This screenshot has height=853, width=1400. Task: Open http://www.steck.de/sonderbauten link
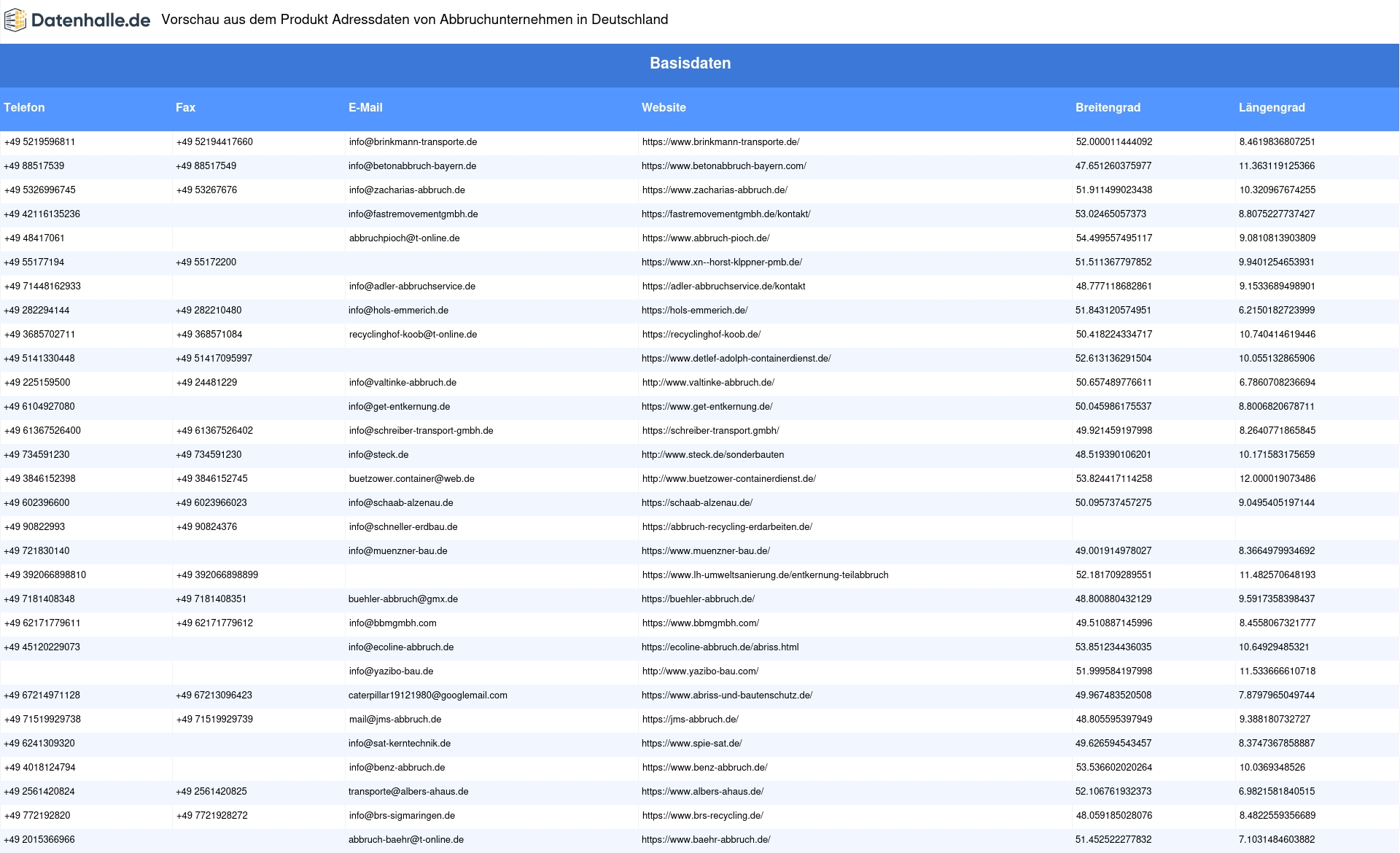[713, 455]
